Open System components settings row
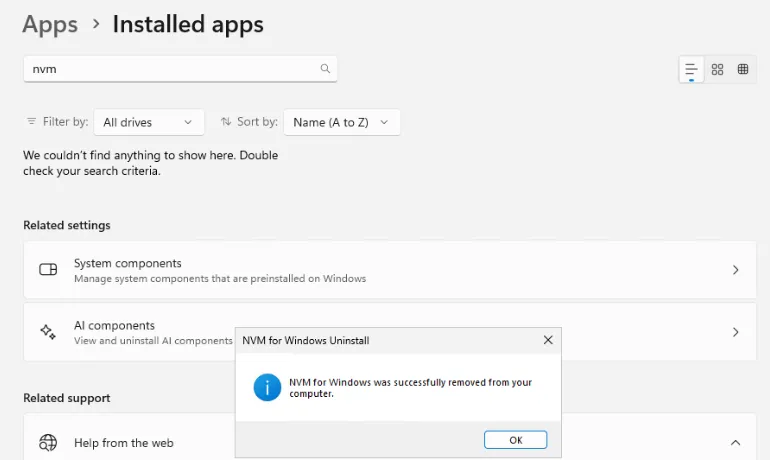This screenshot has width=770, height=460. pos(390,270)
